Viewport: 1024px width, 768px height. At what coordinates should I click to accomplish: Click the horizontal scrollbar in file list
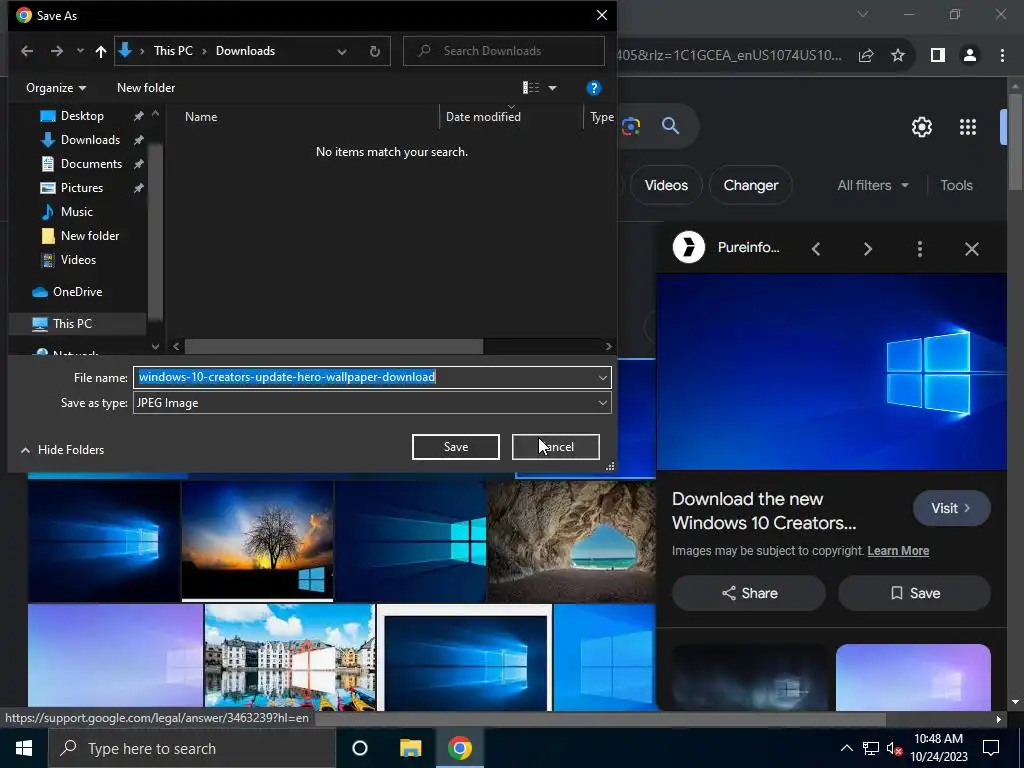click(x=334, y=346)
